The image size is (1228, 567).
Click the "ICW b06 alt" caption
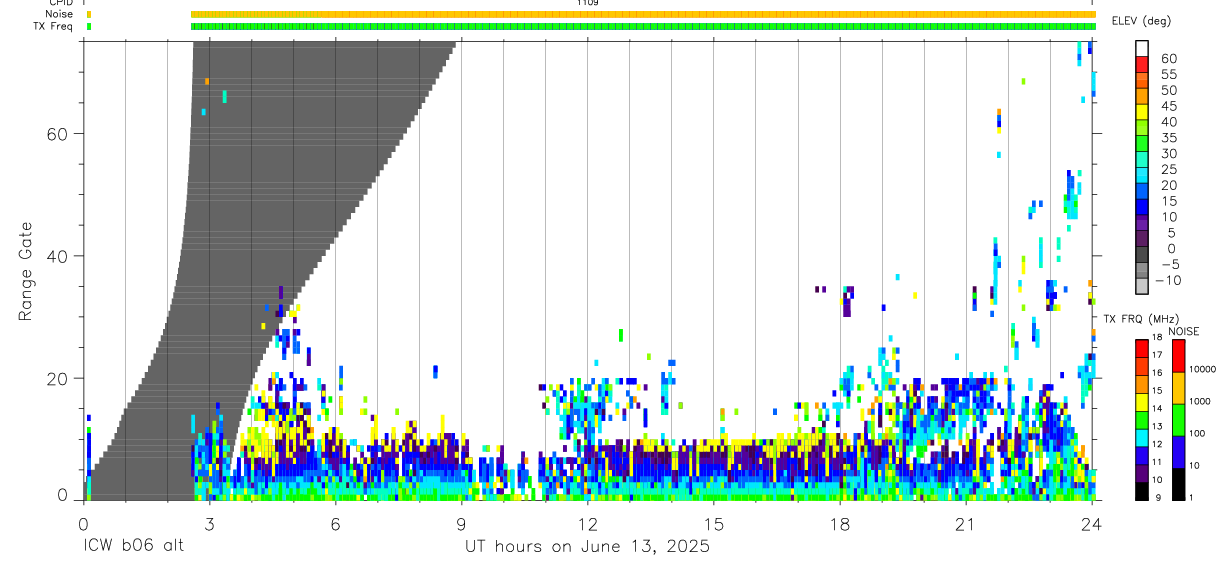pos(133,546)
